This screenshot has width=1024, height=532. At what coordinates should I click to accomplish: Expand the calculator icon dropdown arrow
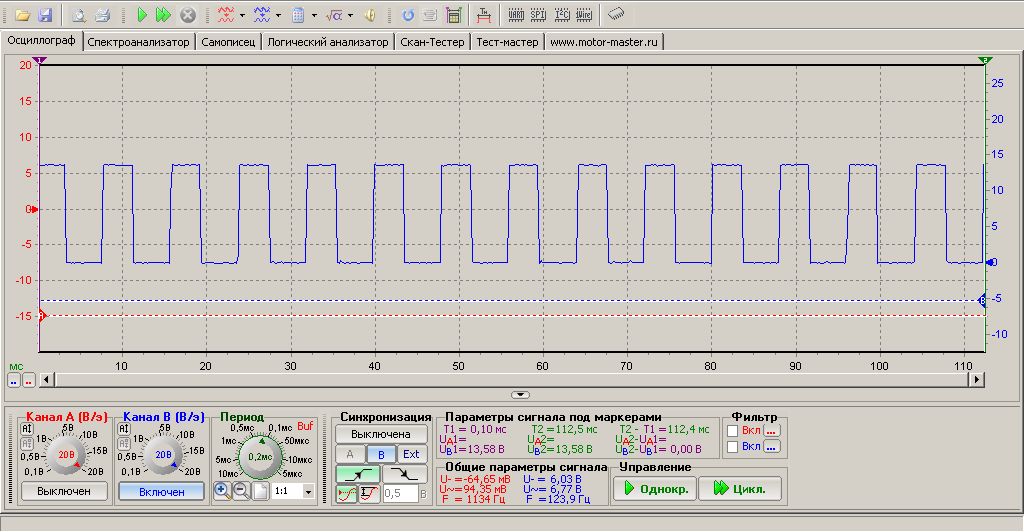314,15
